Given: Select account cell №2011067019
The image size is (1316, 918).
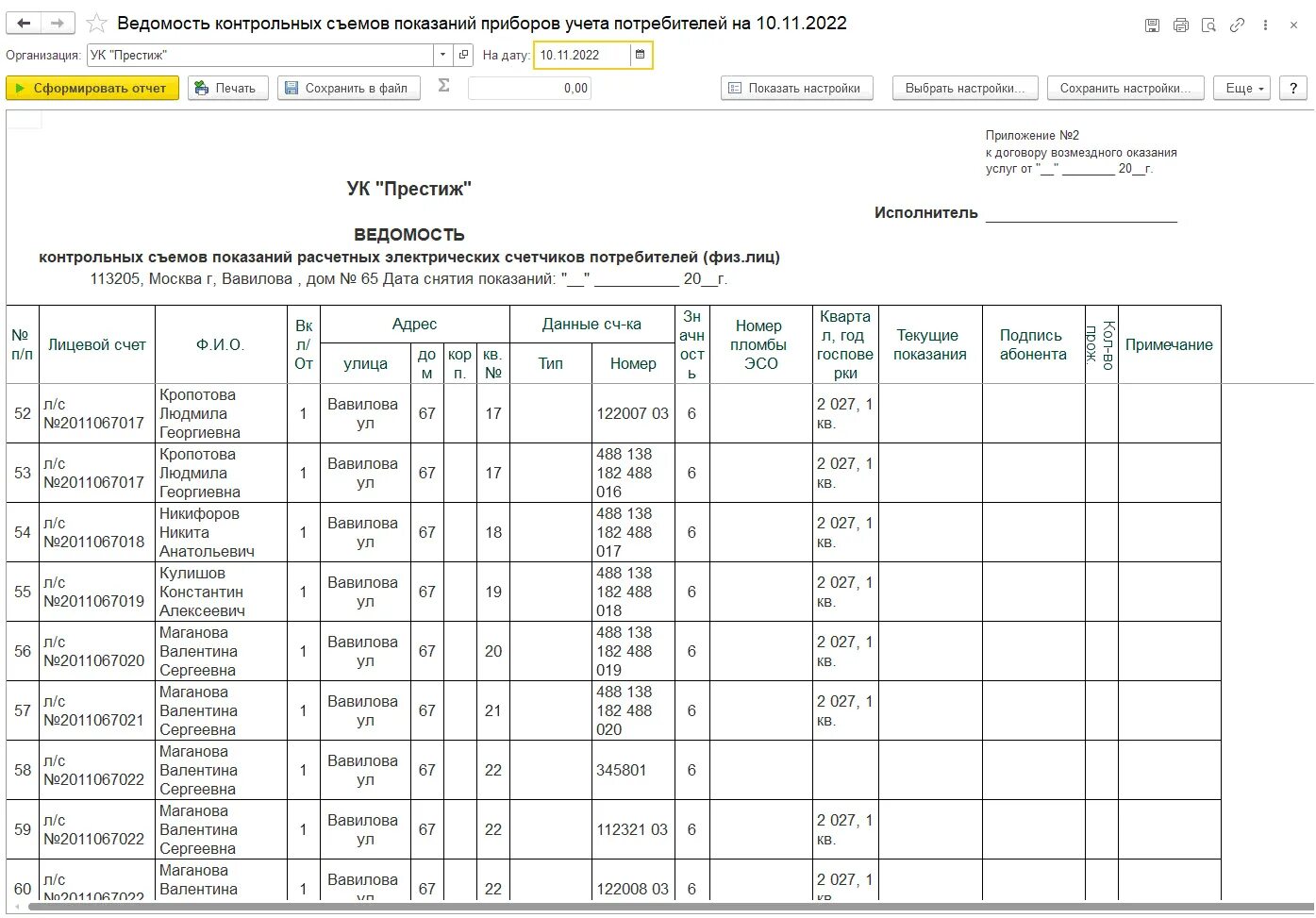Looking at the screenshot, I should [x=96, y=592].
